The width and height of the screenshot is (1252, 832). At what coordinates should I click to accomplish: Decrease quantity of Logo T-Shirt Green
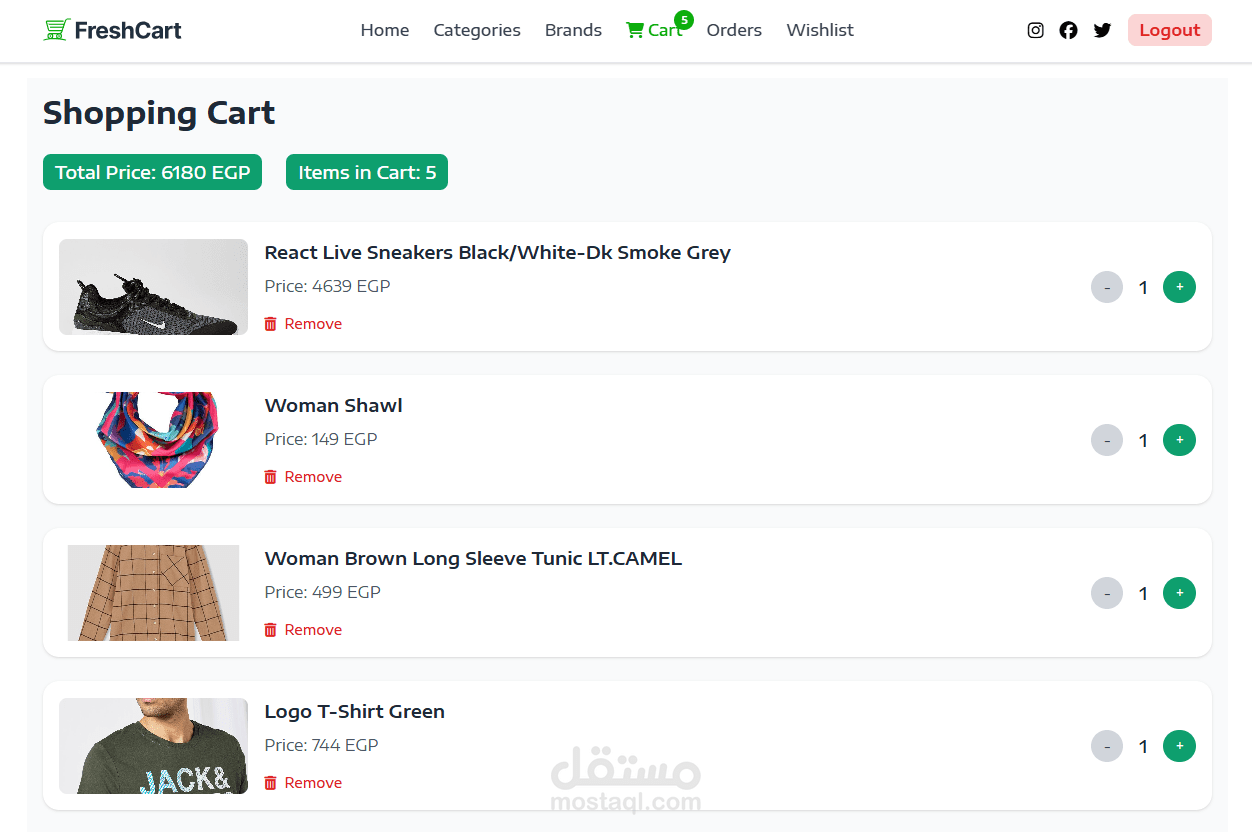coord(1107,747)
